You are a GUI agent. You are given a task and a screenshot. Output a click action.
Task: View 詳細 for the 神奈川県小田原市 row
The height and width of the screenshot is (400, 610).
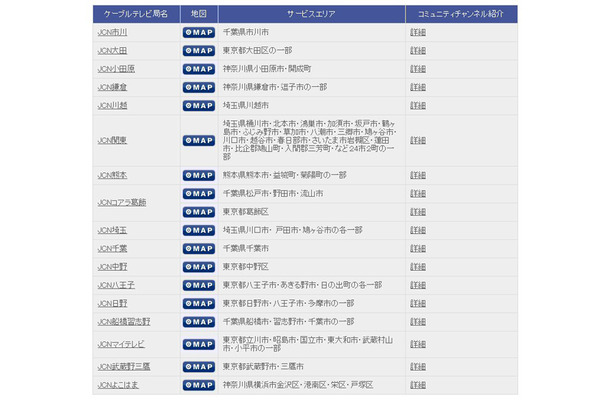pyautogui.click(x=418, y=69)
